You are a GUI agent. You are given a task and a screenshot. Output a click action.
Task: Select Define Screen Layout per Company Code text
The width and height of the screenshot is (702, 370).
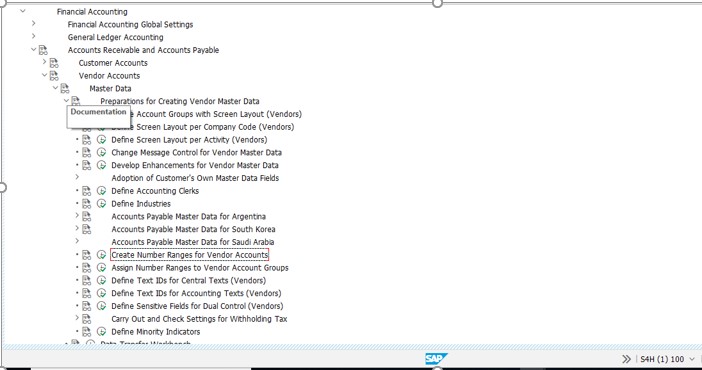(211, 127)
